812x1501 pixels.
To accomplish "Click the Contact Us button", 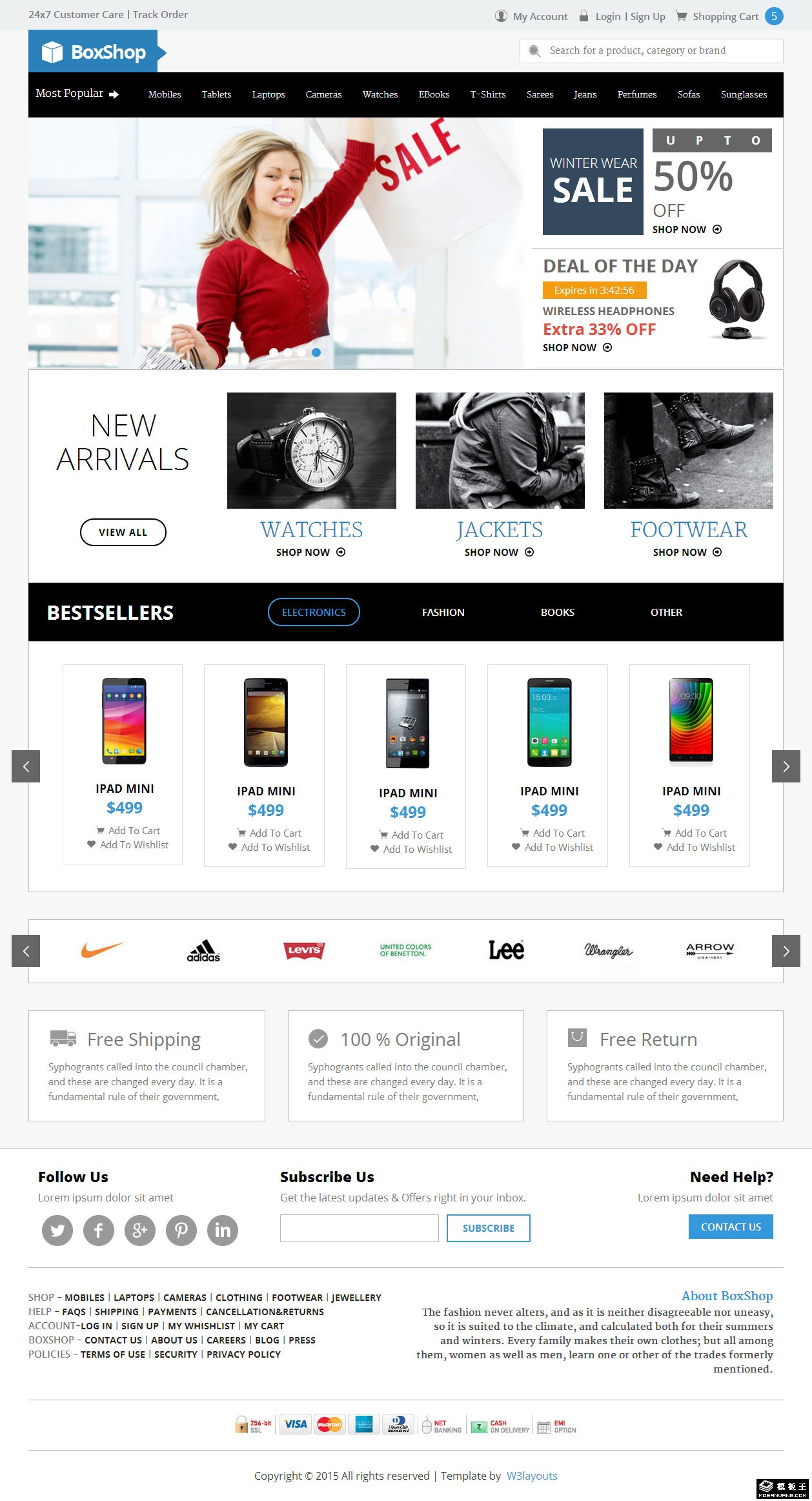I will (731, 1227).
